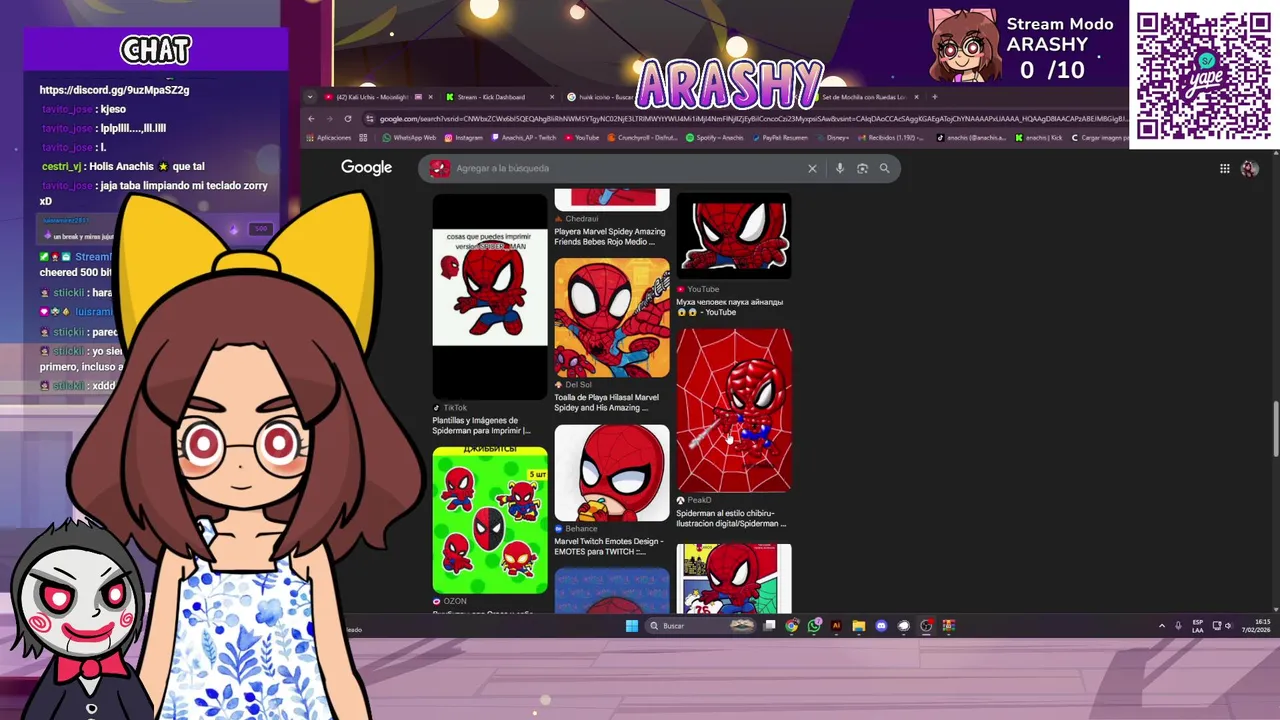
Task: Open Toalla de Playa Hilasal Marvel link
Action: coord(606,402)
